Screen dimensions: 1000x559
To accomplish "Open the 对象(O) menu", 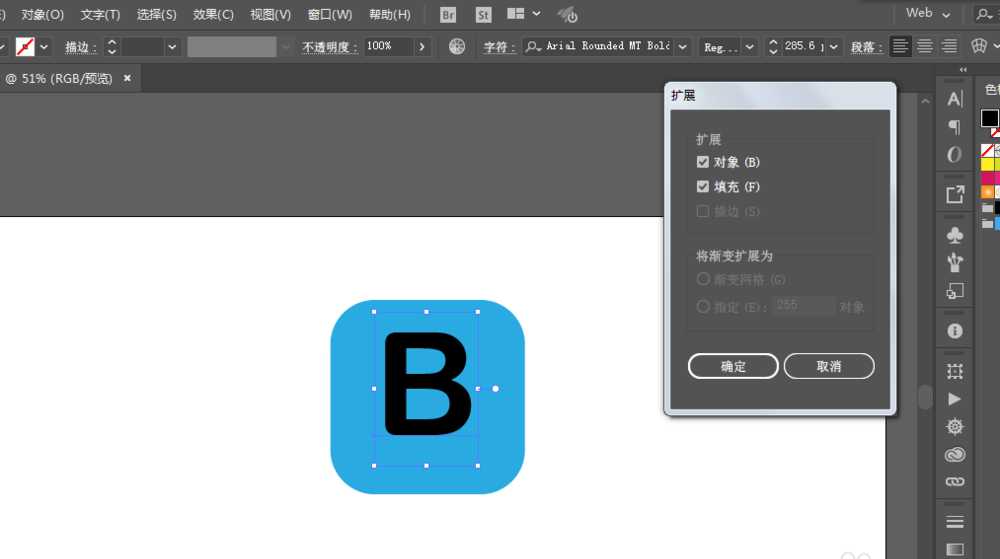I will [42, 14].
